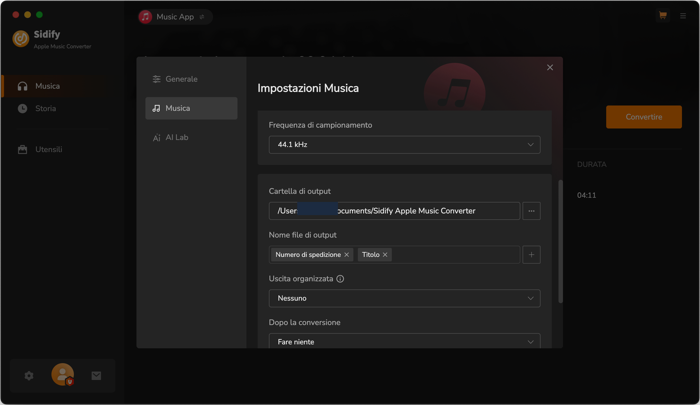Click the Convertire button

(643, 117)
